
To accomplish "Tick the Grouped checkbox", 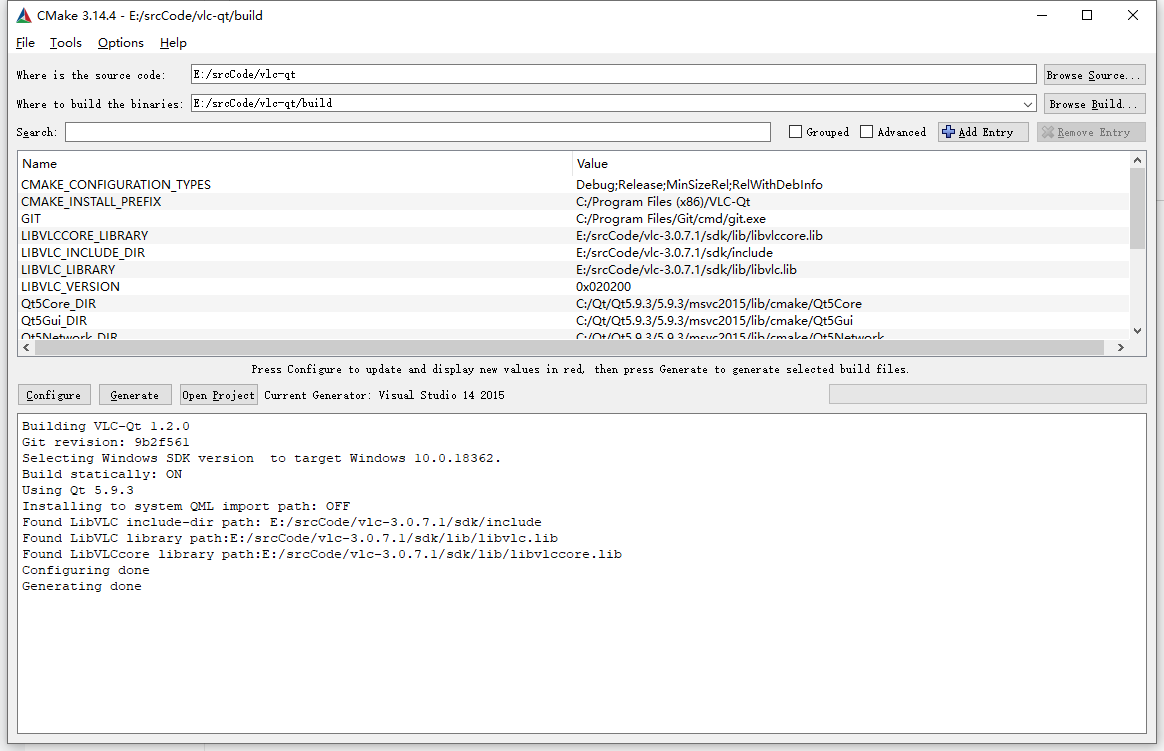I will click(x=795, y=132).
